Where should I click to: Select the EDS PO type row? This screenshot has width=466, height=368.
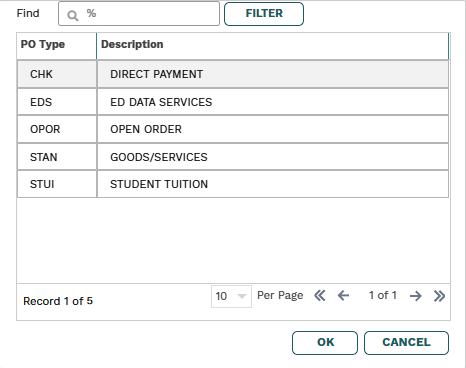point(233,102)
